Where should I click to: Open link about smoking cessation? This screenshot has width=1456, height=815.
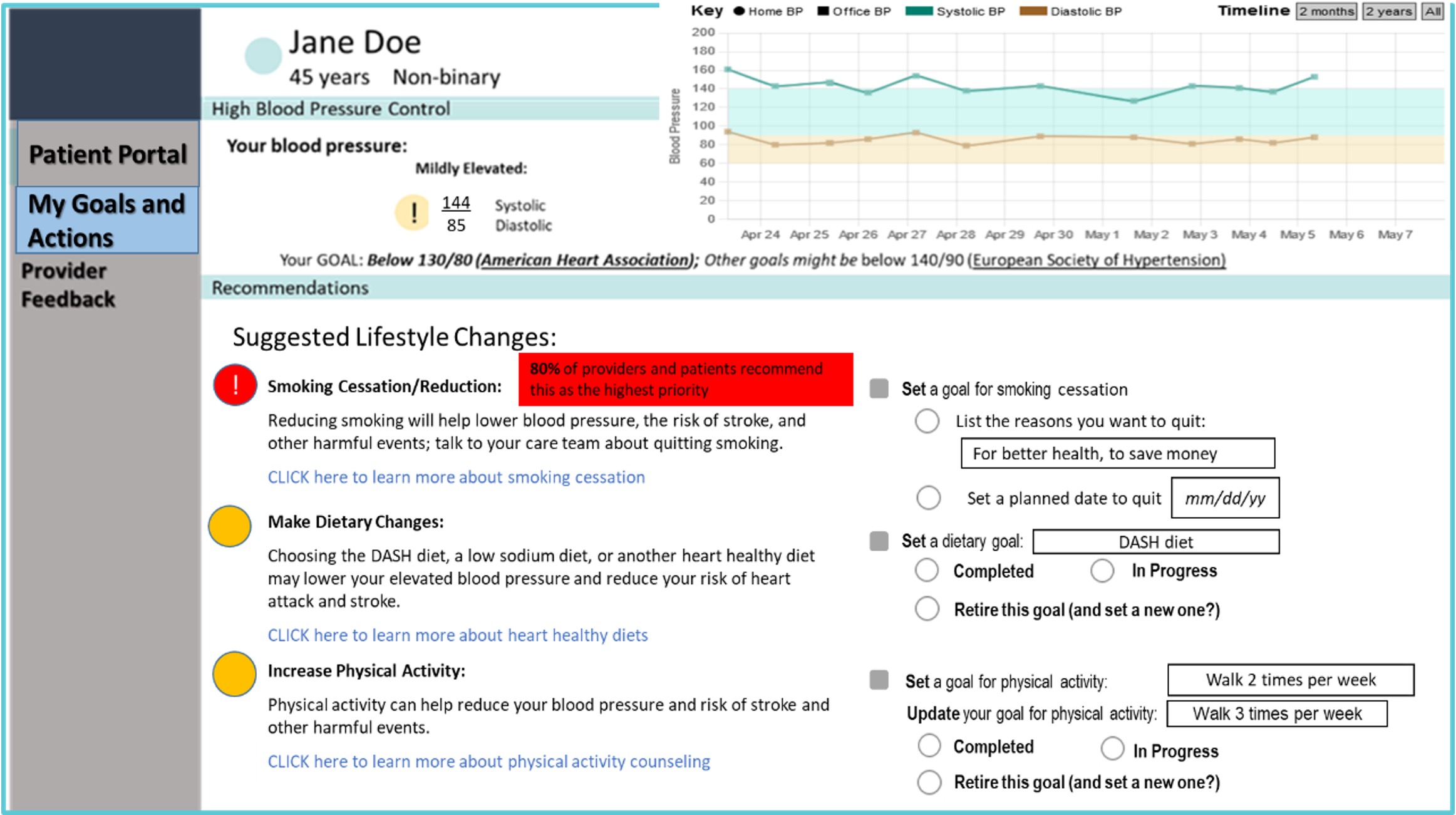pyautogui.click(x=456, y=477)
